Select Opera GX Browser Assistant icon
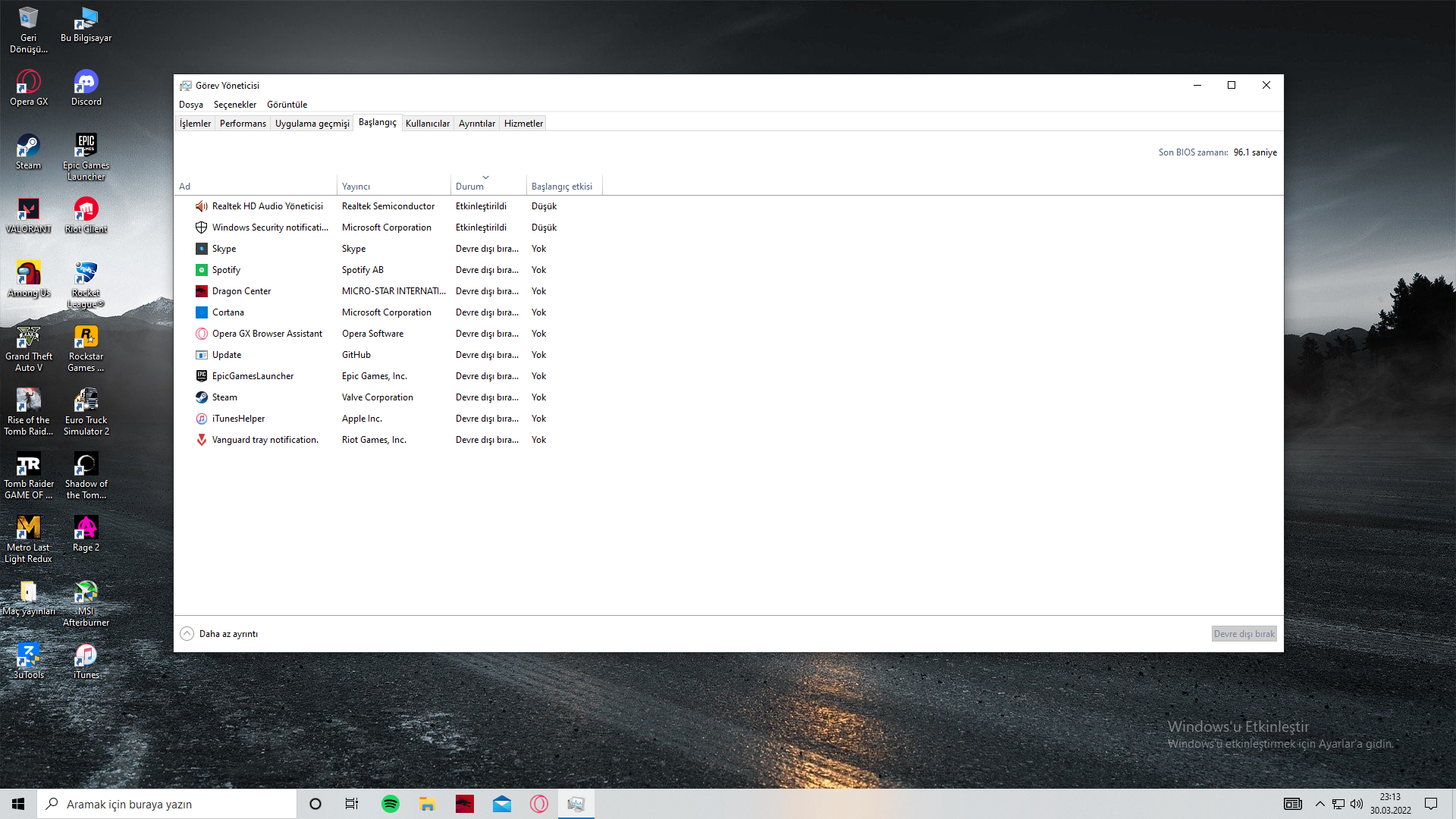 point(201,334)
